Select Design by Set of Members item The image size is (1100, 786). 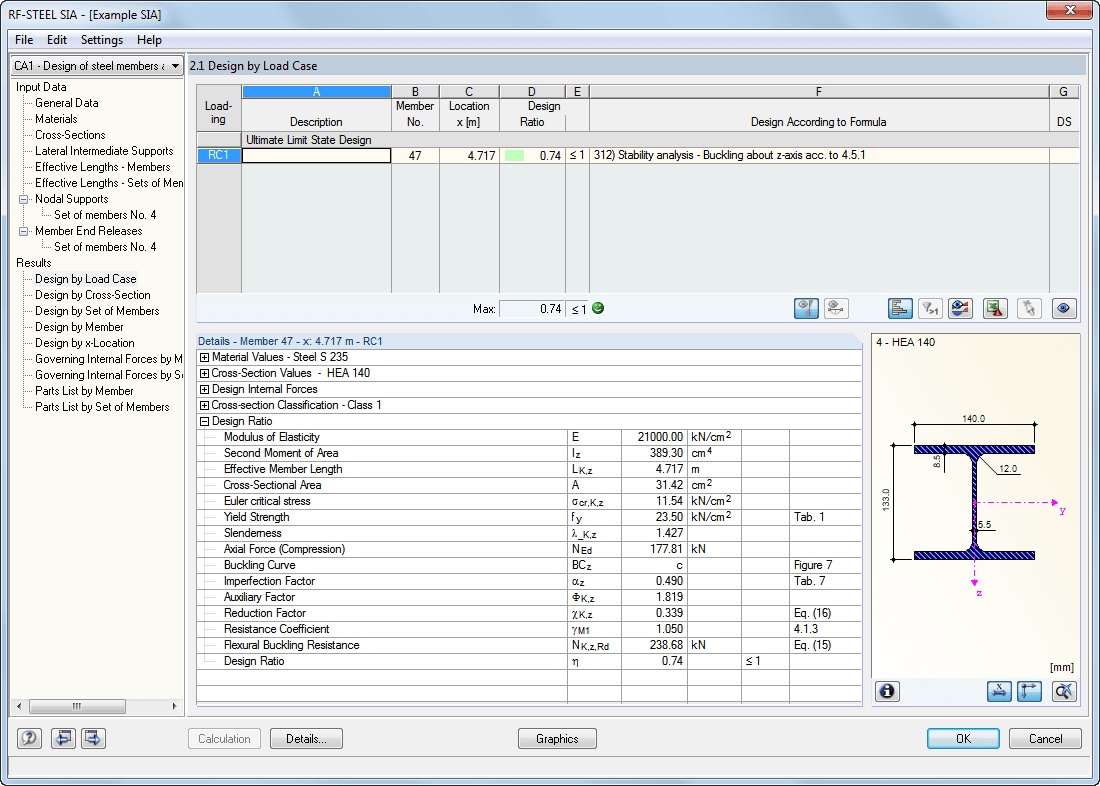pyautogui.click(x=97, y=312)
